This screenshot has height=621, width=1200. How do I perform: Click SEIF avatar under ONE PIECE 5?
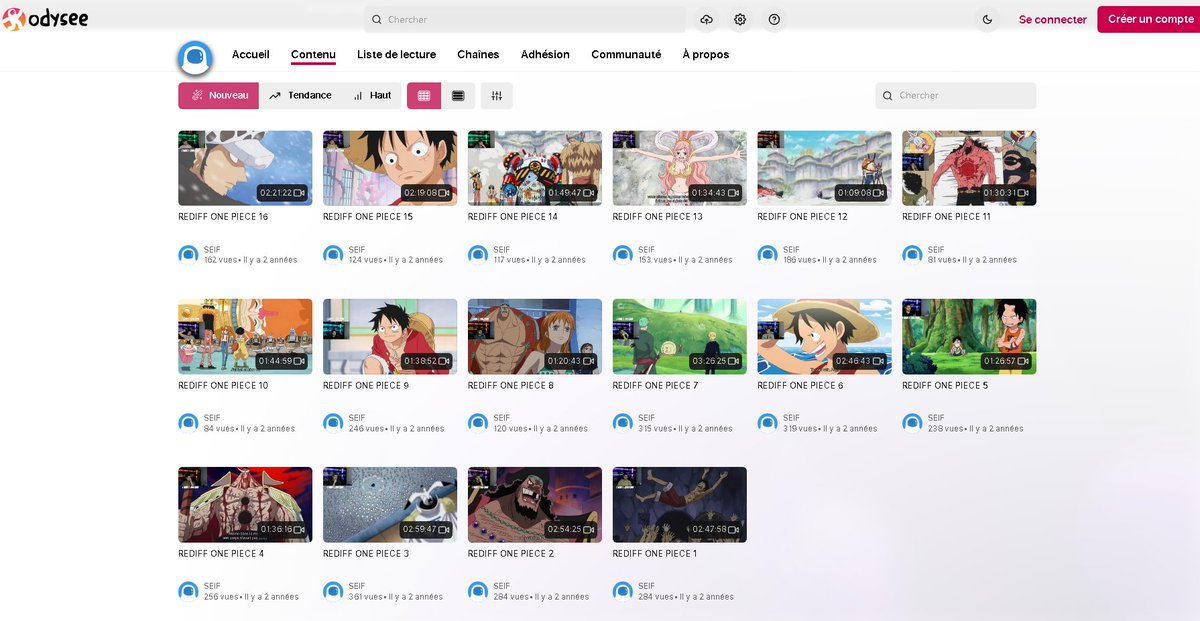click(912, 423)
